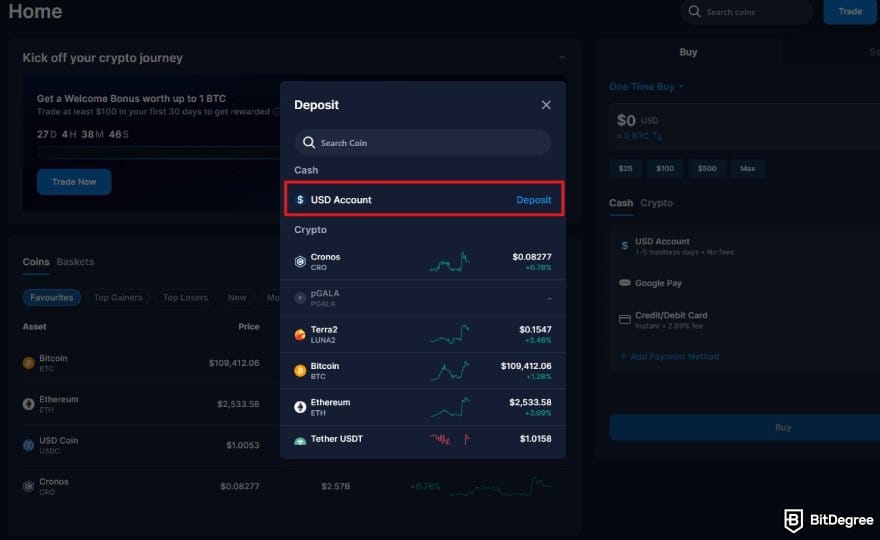Viewport: 880px width, 540px height.
Task: Choose the $25 preset amount
Action: coord(625,168)
